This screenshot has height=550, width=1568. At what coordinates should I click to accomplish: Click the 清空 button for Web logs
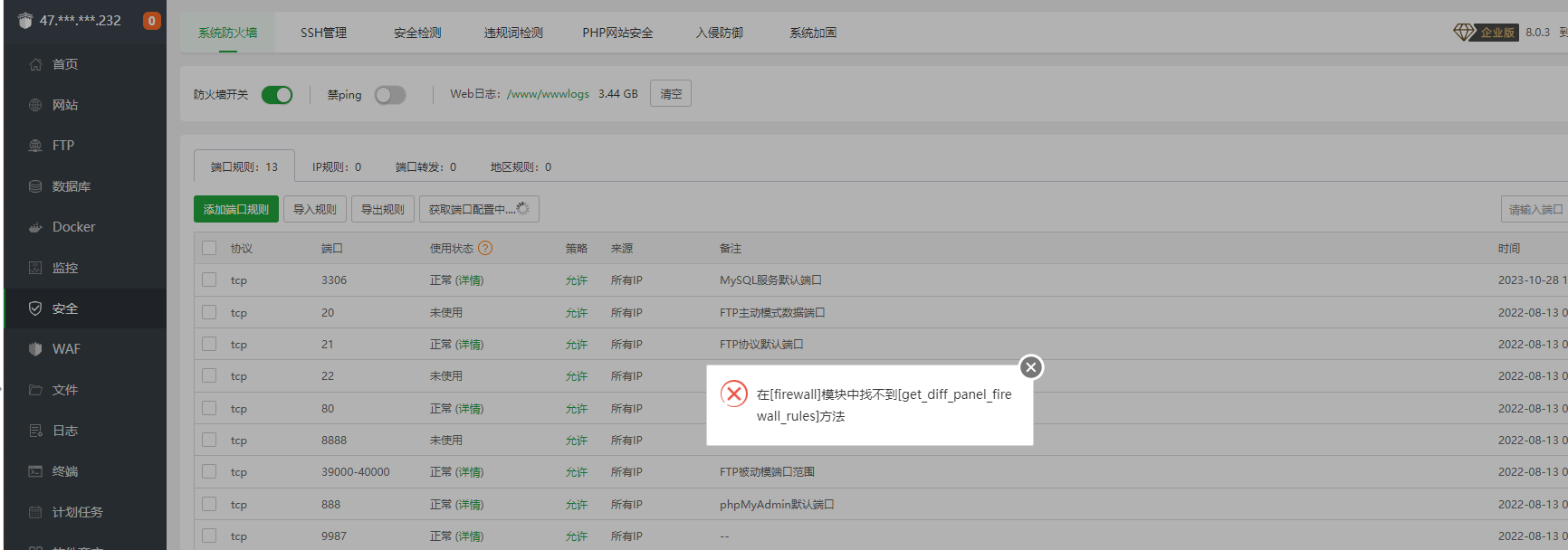click(671, 93)
